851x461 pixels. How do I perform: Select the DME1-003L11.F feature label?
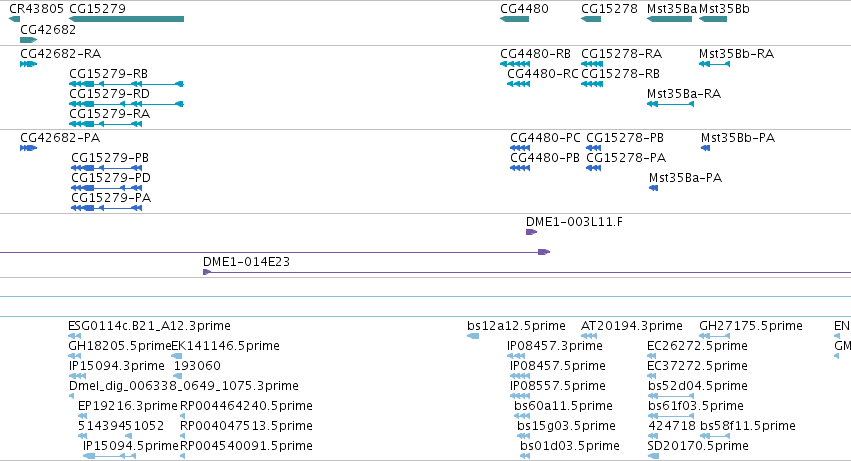tap(574, 222)
